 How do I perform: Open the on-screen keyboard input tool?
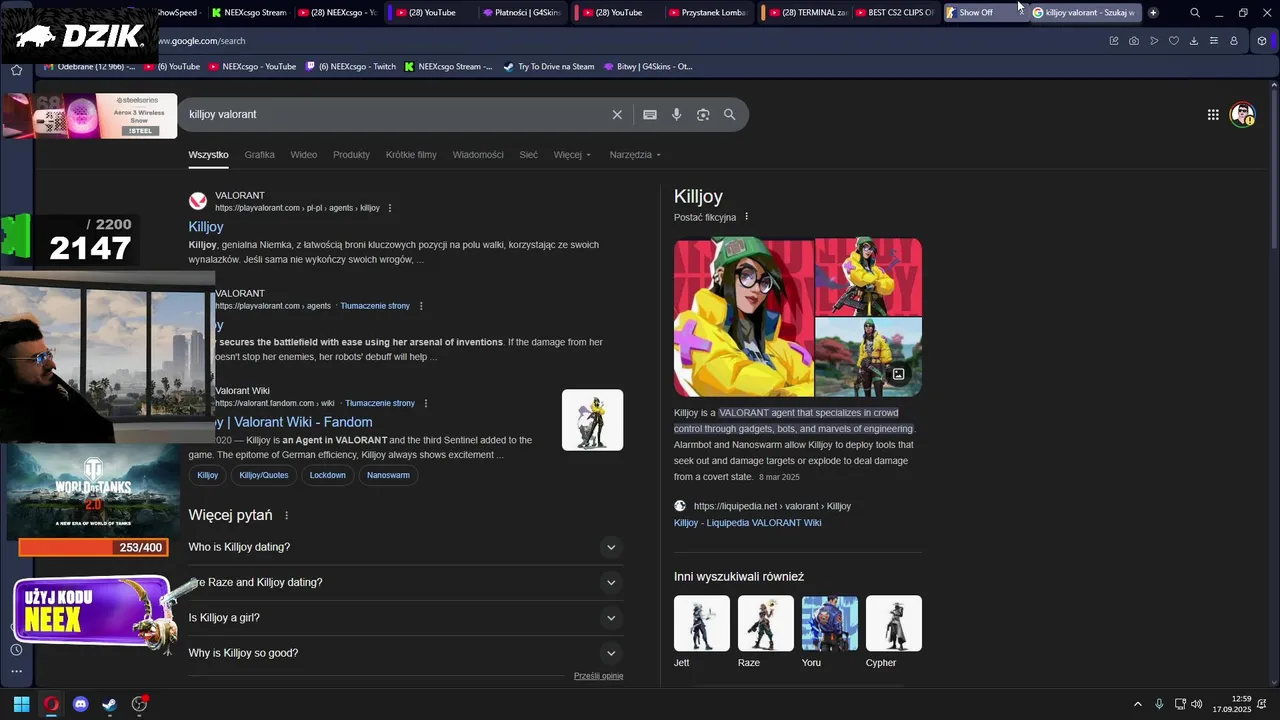pos(650,115)
